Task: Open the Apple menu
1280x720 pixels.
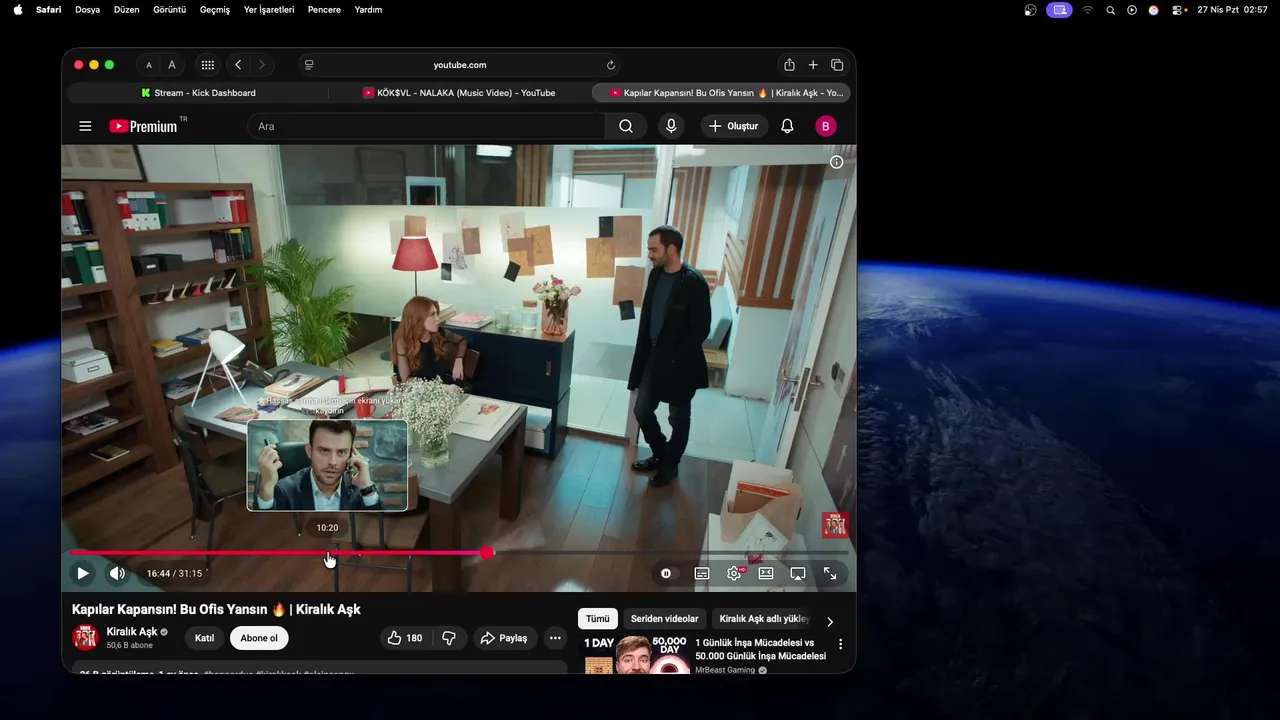Action: coord(17,9)
